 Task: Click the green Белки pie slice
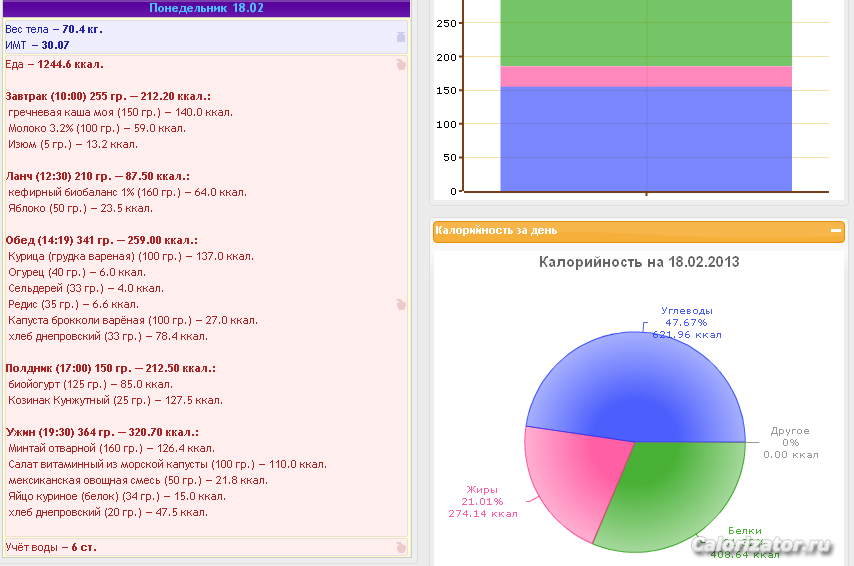(x=680, y=490)
